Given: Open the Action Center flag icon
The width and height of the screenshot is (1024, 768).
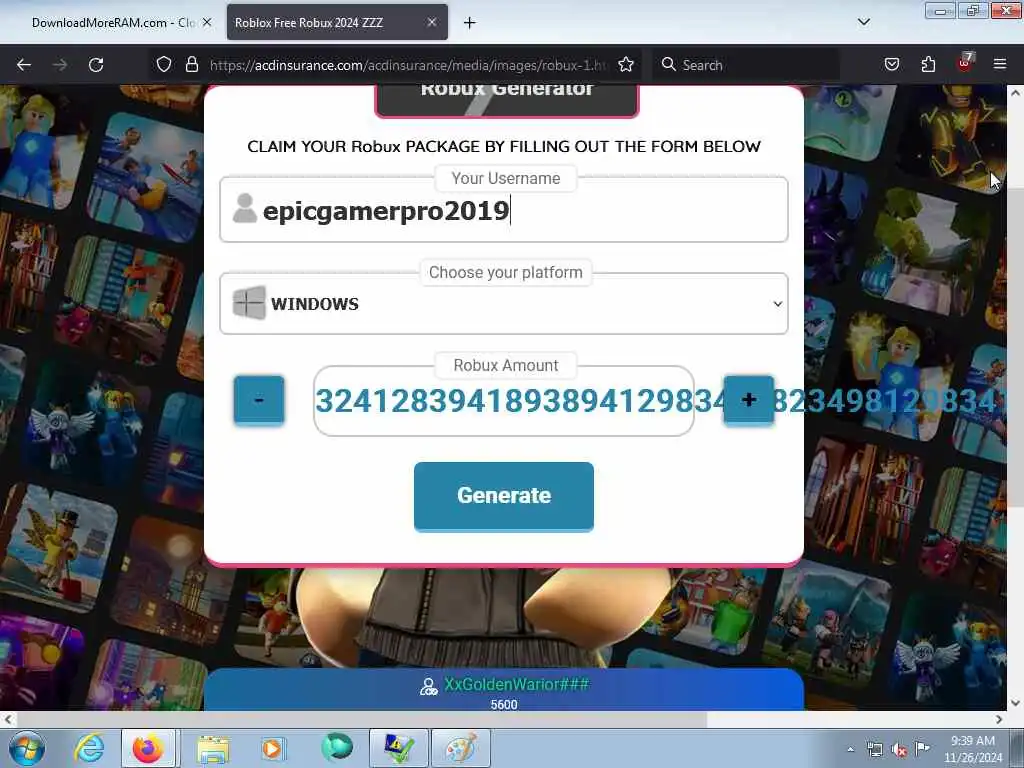Looking at the screenshot, I should (922, 749).
